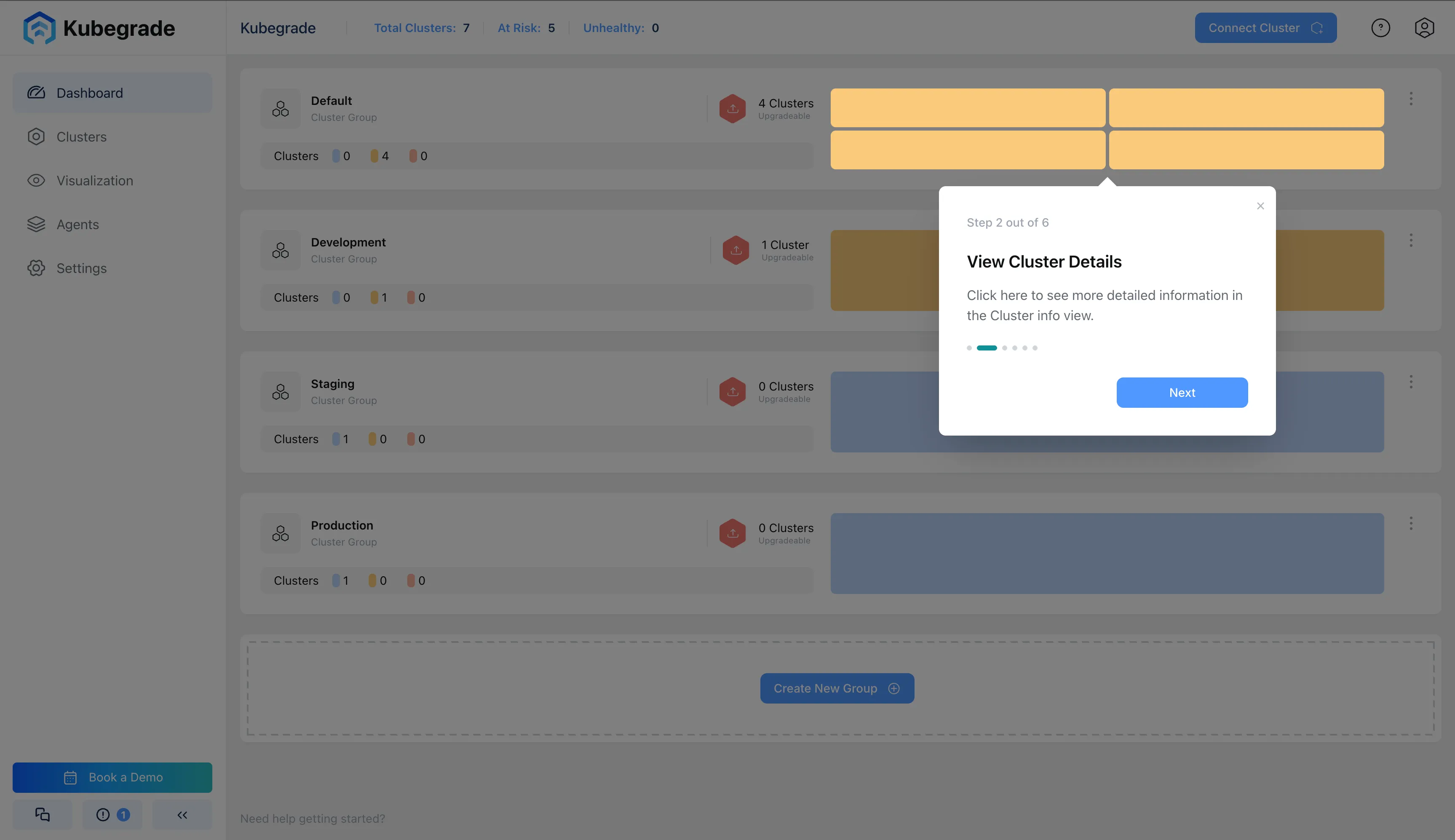Click Next in the tour popup

(1182, 393)
